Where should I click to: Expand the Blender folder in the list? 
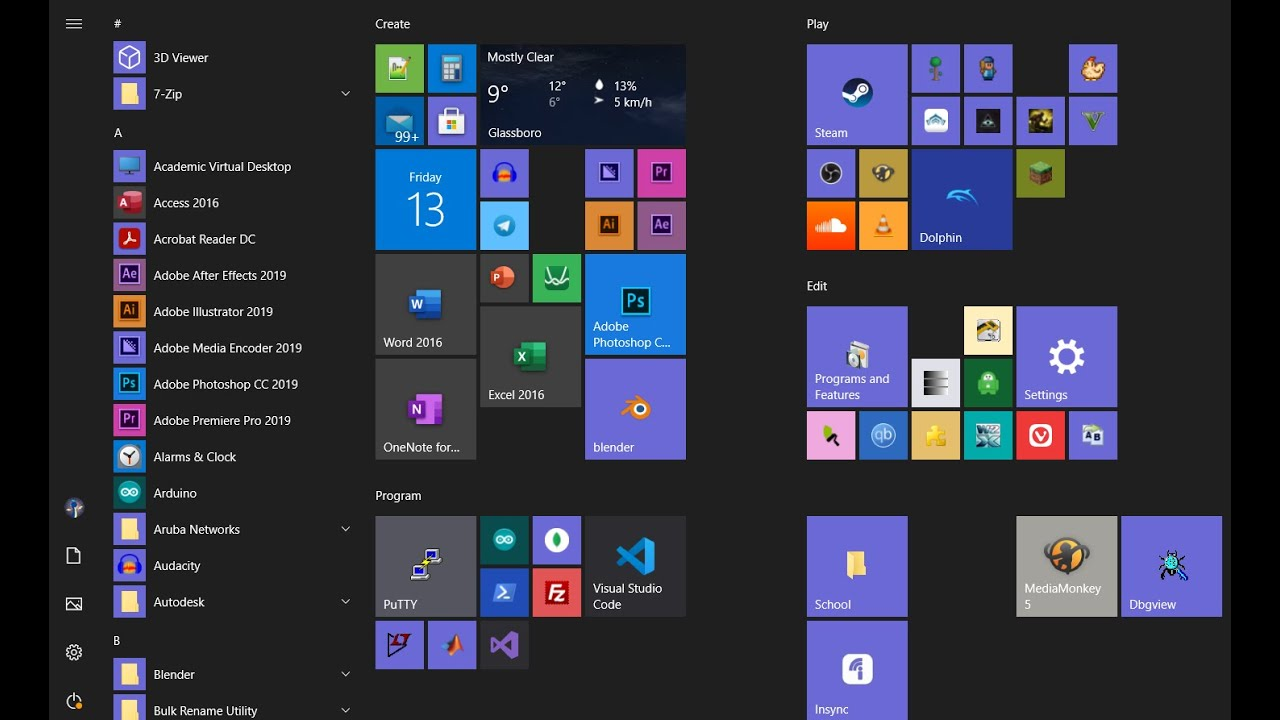point(345,674)
